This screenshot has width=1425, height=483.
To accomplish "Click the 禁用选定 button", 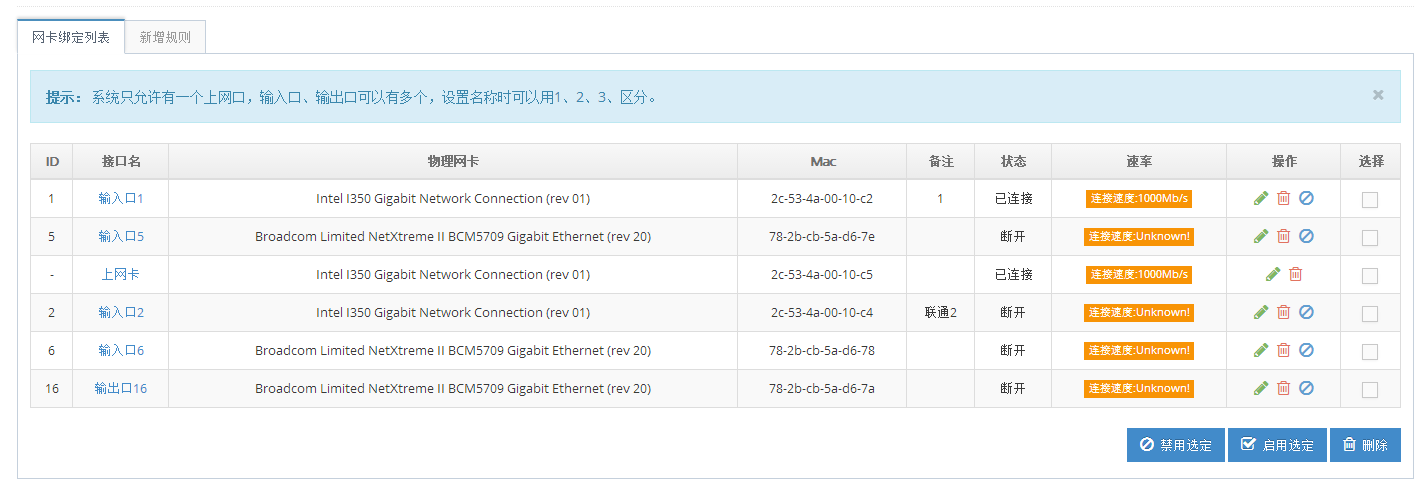I will (x=1176, y=445).
